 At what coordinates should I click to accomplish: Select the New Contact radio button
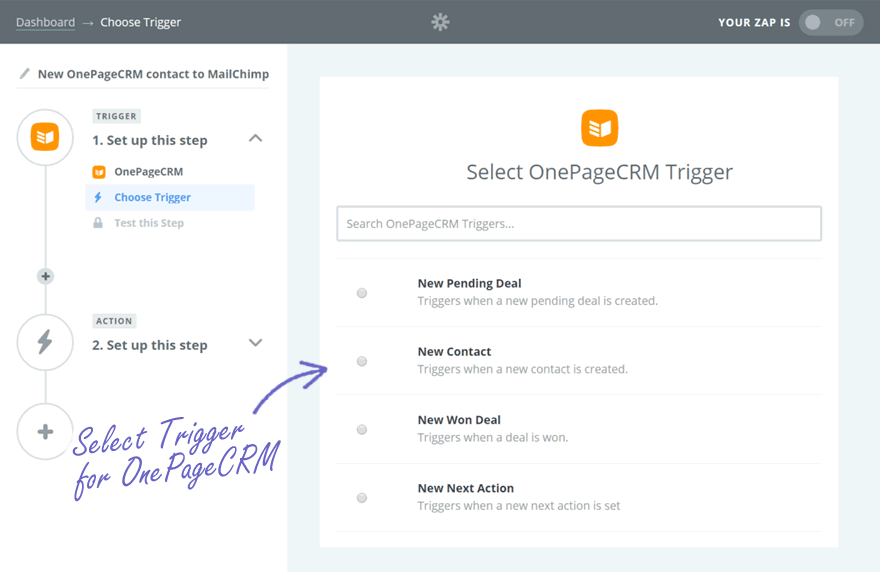(x=362, y=361)
